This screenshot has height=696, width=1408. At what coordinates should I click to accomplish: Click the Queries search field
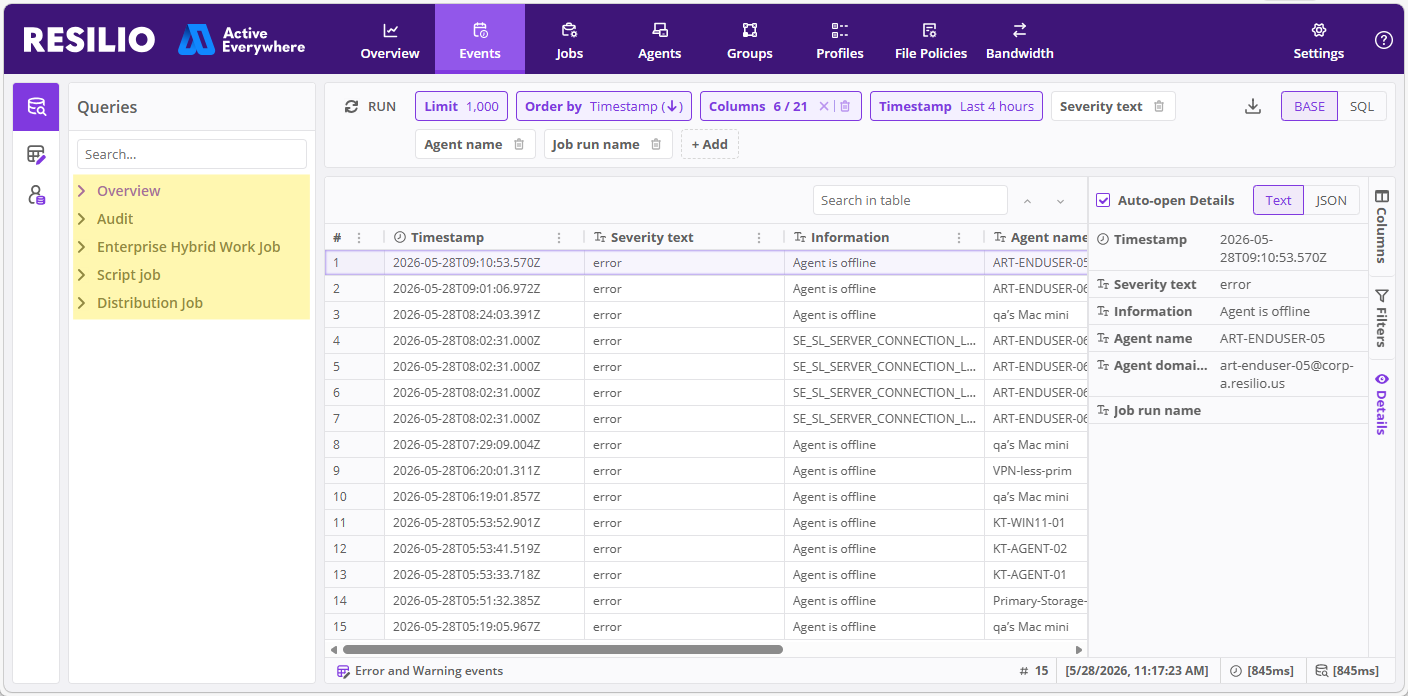point(192,155)
